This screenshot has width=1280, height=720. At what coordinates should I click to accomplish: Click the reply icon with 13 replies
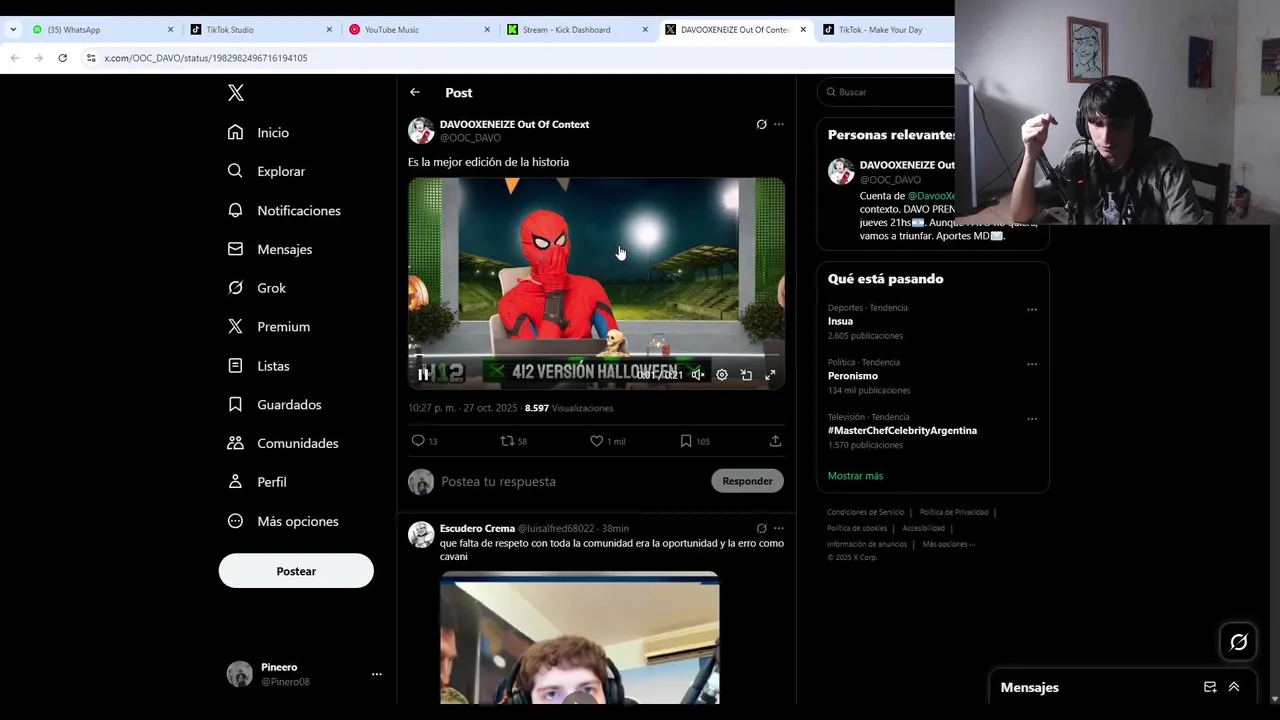pyautogui.click(x=418, y=441)
